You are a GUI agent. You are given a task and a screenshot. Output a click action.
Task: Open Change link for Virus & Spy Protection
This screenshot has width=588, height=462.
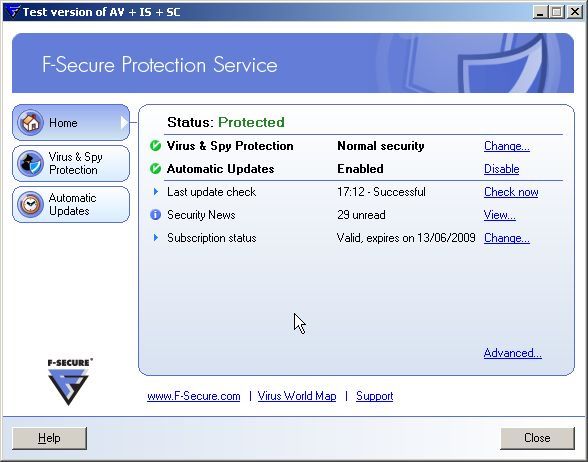pos(507,146)
